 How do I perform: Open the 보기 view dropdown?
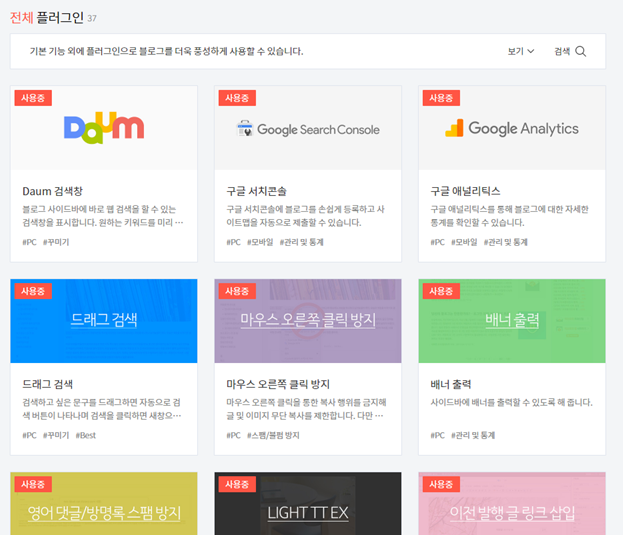click(x=520, y=51)
